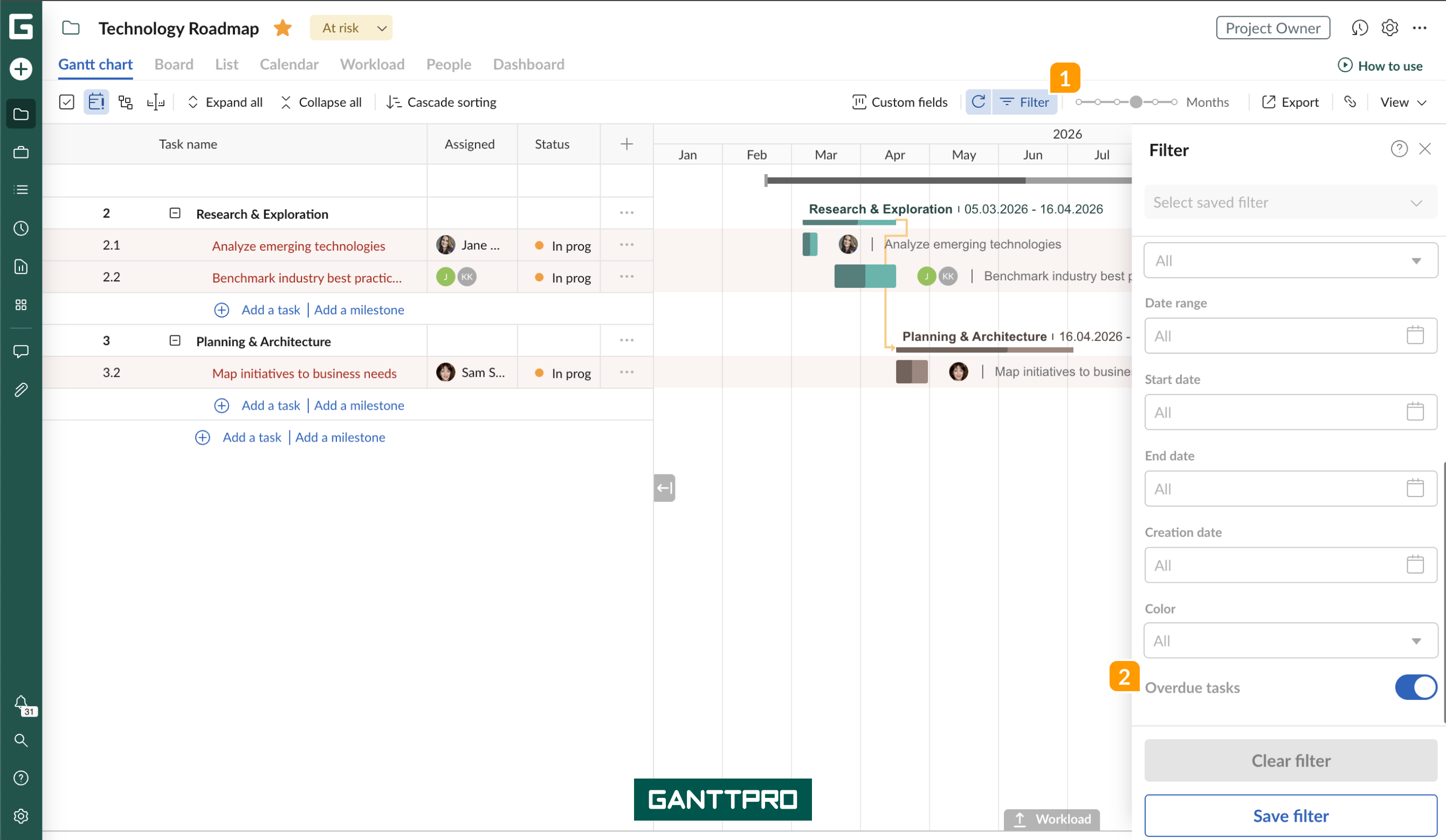1446x840 pixels.
Task: Click the Creation date input field
Action: click(1290, 564)
